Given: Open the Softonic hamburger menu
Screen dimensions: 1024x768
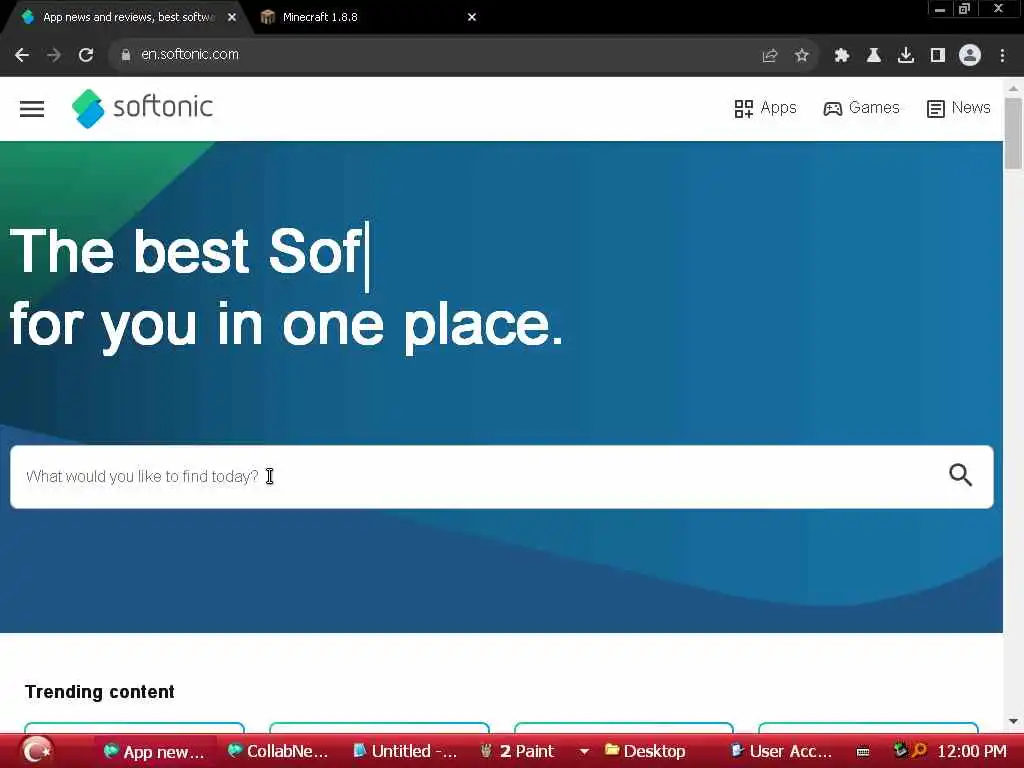Looking at the screenshot, I should click(x=32, y=109).
